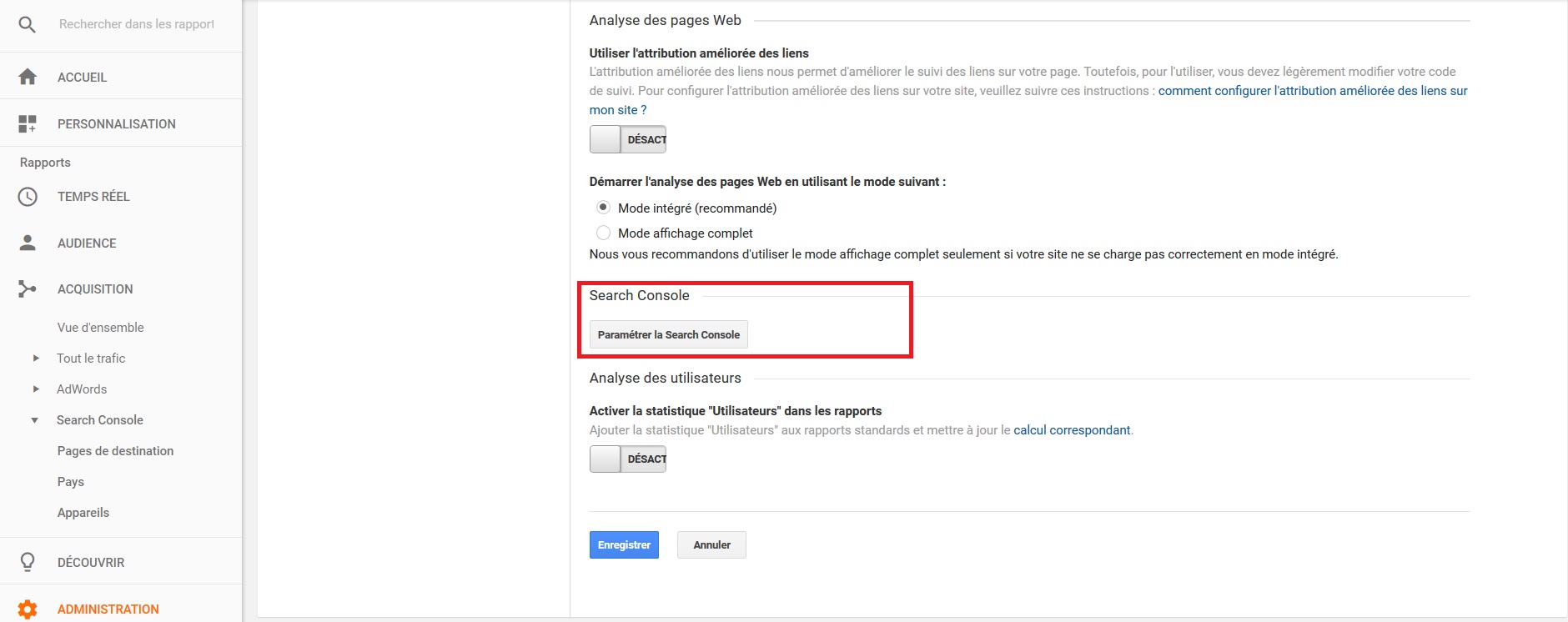
Task: Select Mode affichage complet radio button
Action: (603, 233)
